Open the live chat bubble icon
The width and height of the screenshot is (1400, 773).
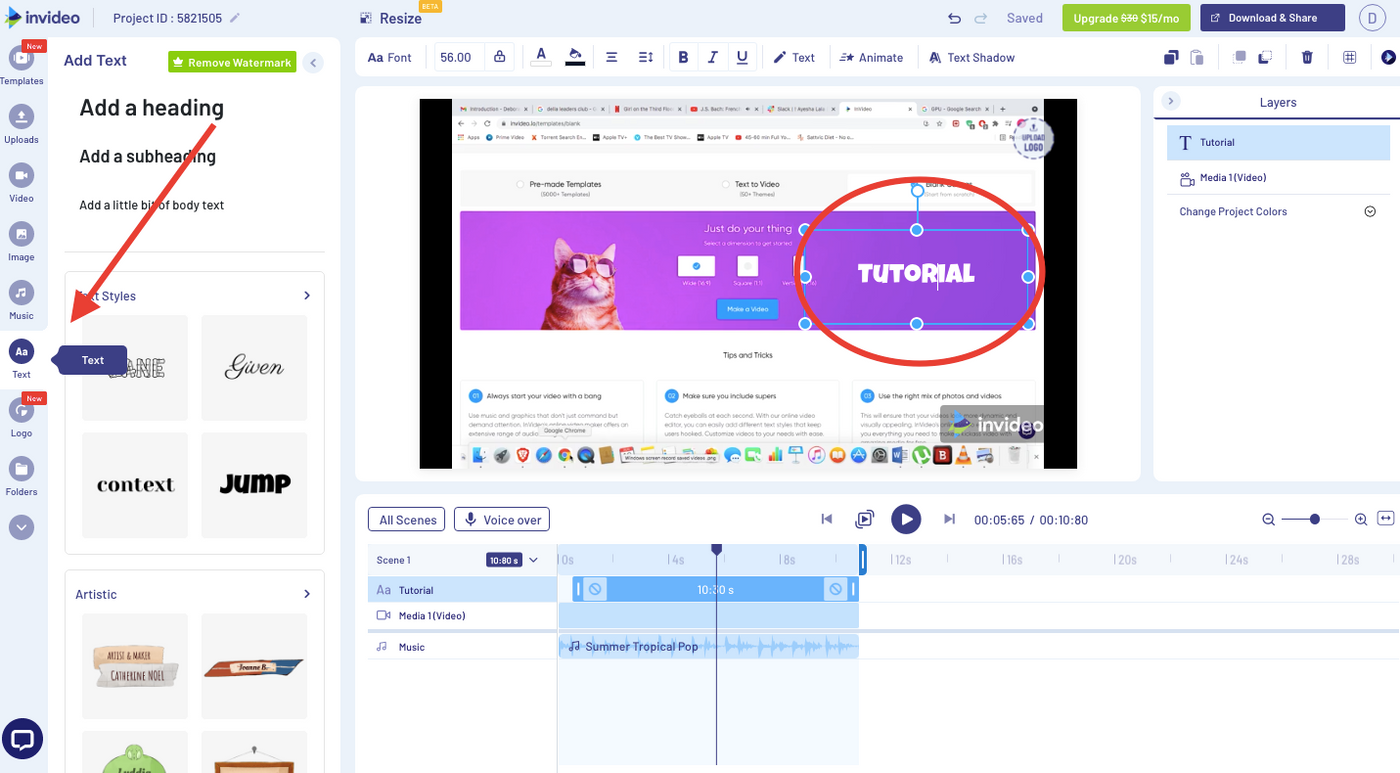22,740
